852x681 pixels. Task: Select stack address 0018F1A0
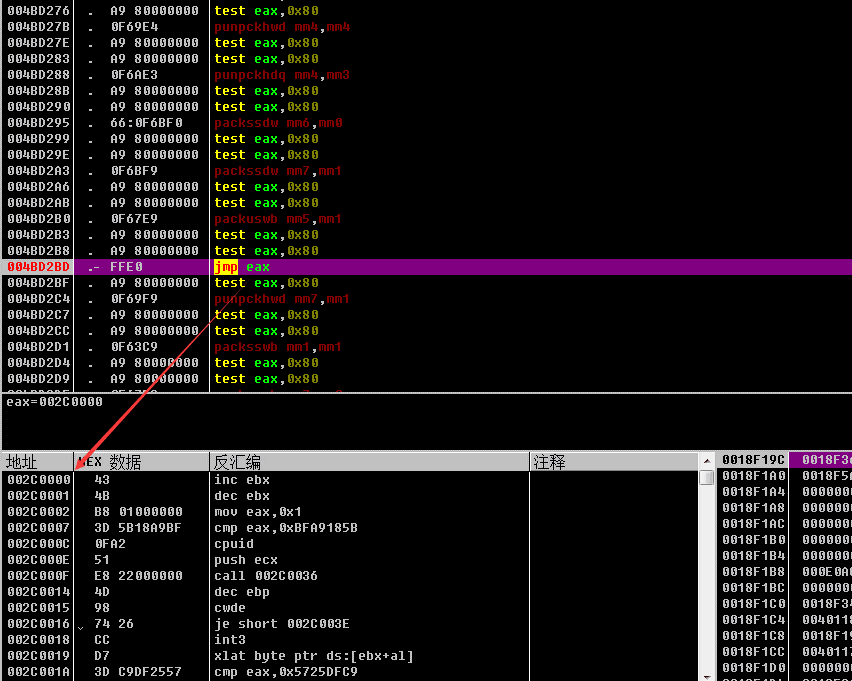754,476
